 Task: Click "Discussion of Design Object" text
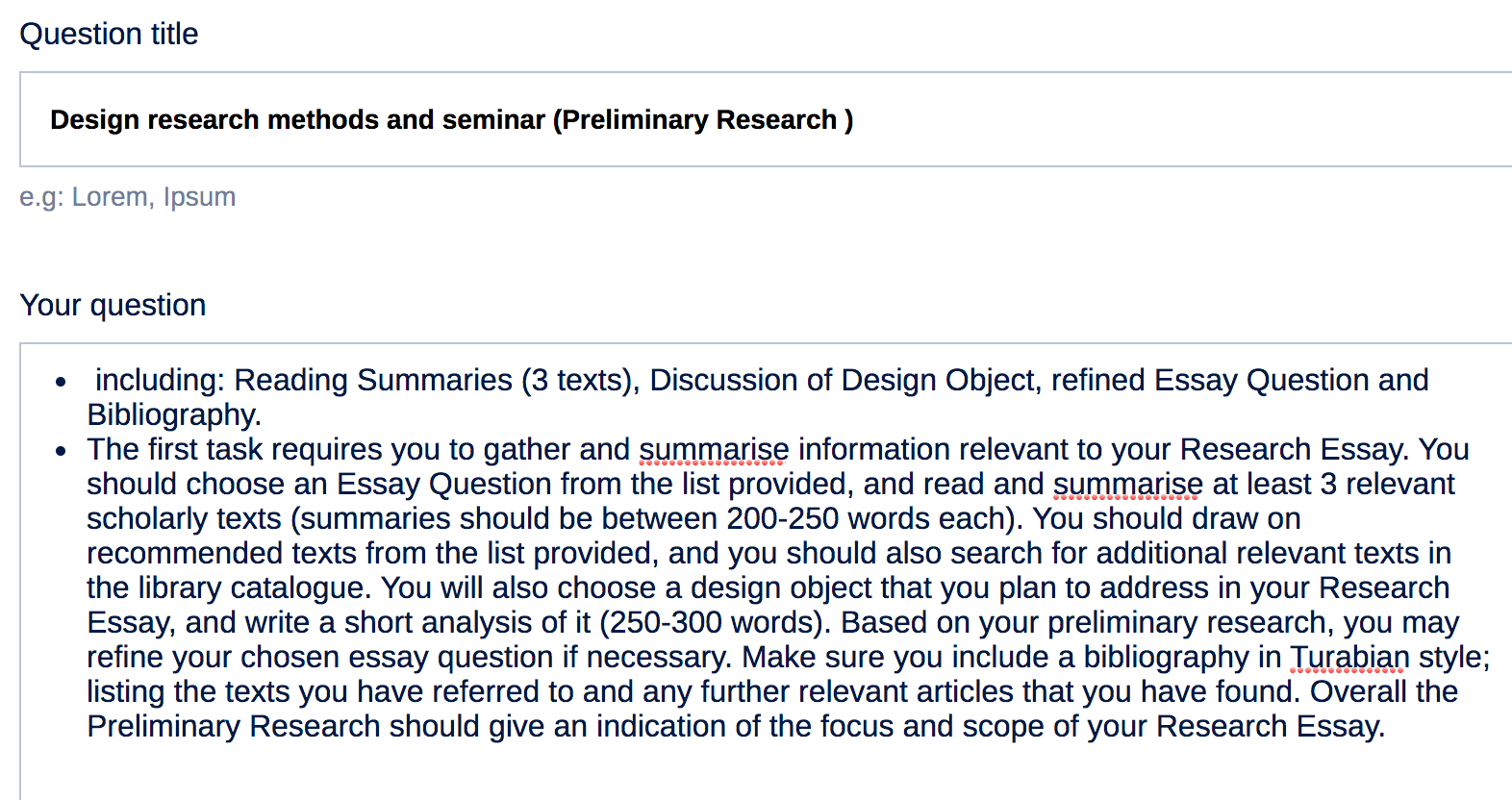pyautogui.click(x=845, y=380)
